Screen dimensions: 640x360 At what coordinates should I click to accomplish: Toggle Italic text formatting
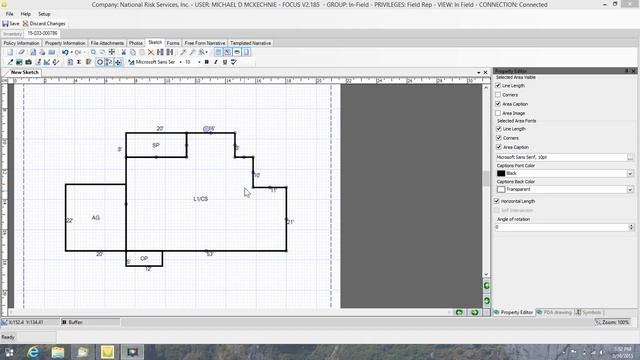tap(216, 62)
